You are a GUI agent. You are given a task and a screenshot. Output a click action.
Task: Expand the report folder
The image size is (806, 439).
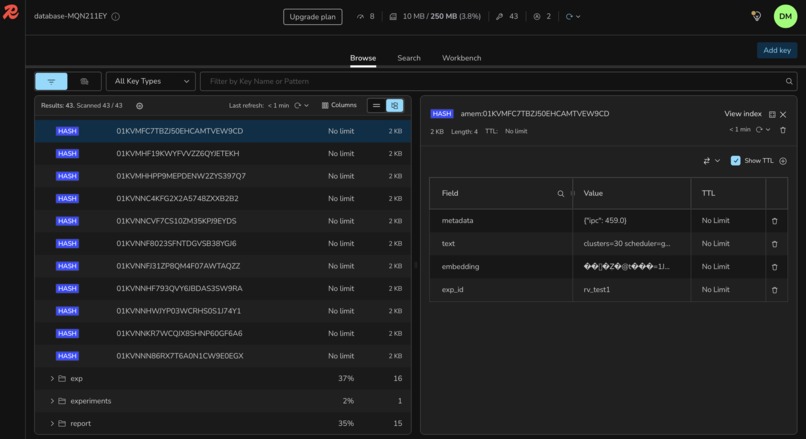tap(52, 424)
